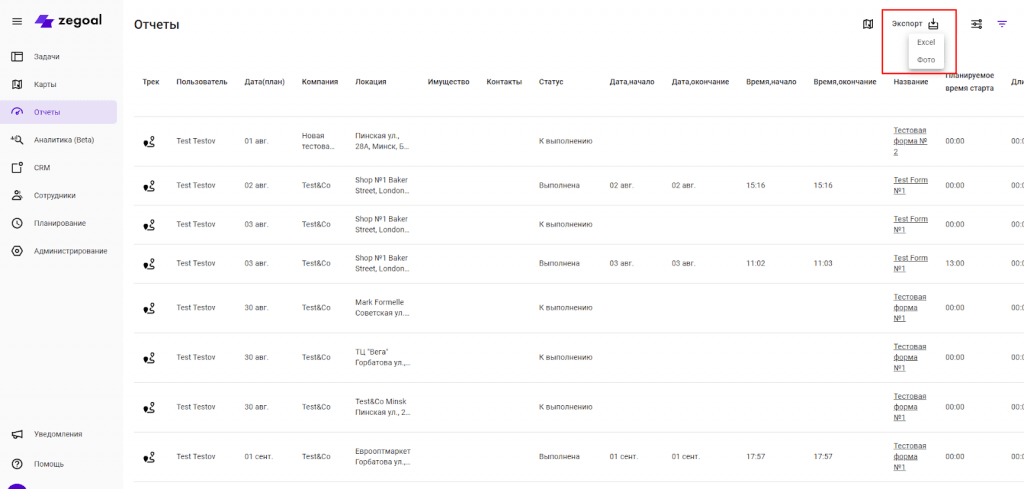Go to Задачи in the sidebar
This screenshot has width=1024, height=489.
[x=47, y=57]
